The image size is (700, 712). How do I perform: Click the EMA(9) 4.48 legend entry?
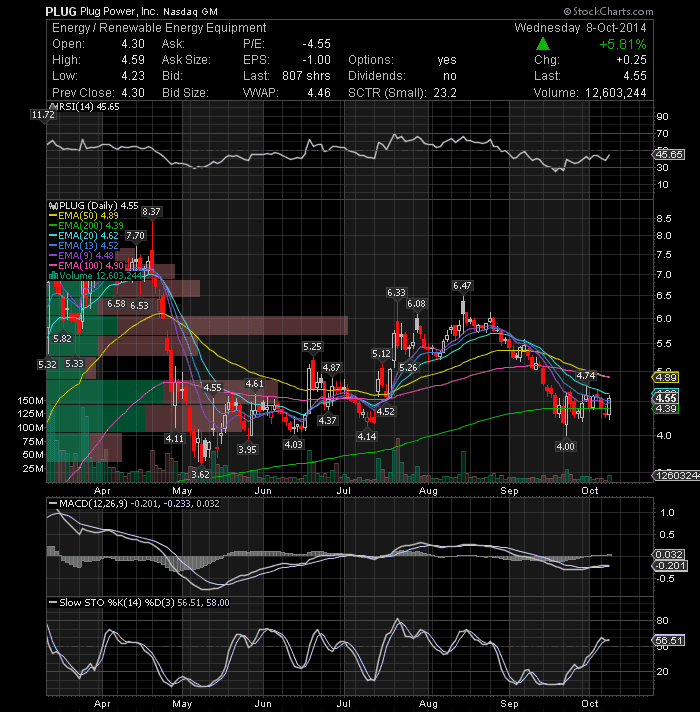pos(81,256)
